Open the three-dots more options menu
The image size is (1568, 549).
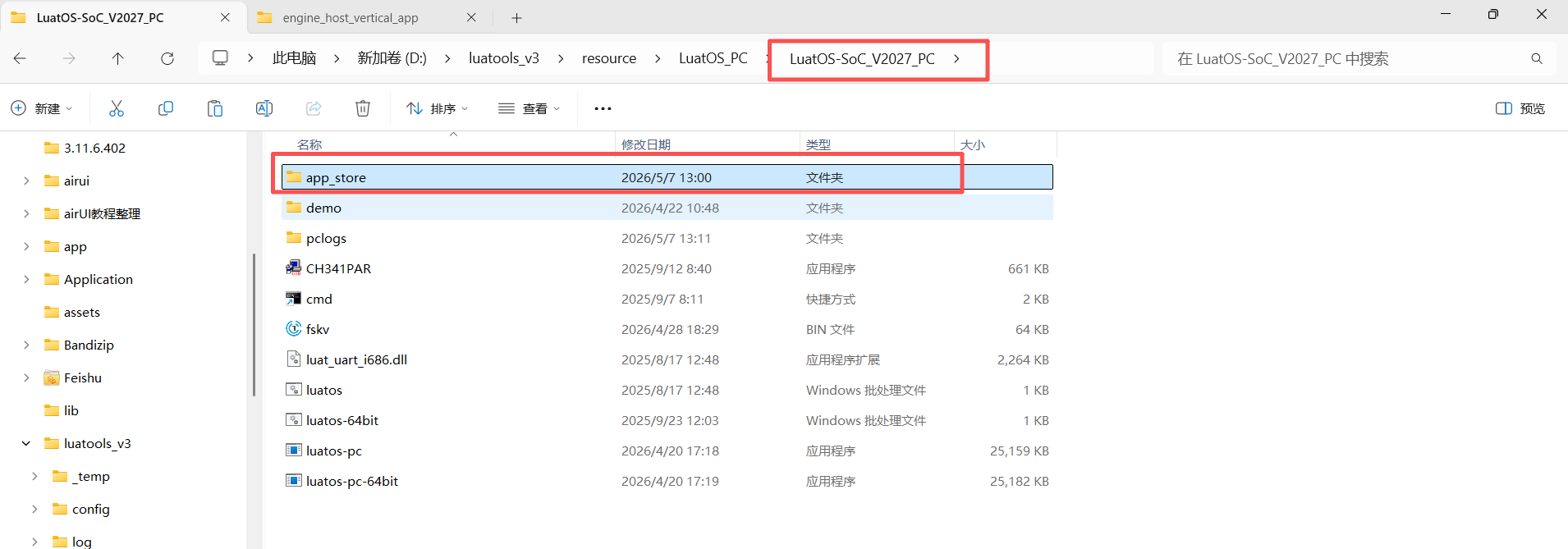click(x=603, y=108)
